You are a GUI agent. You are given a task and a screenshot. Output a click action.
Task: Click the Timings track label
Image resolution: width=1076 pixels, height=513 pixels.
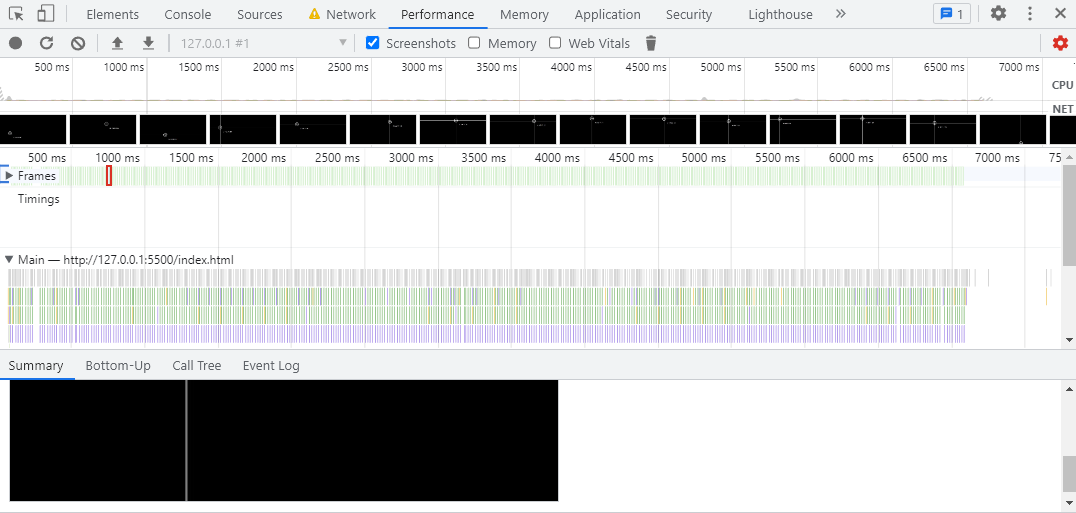(x=38, y=199)
